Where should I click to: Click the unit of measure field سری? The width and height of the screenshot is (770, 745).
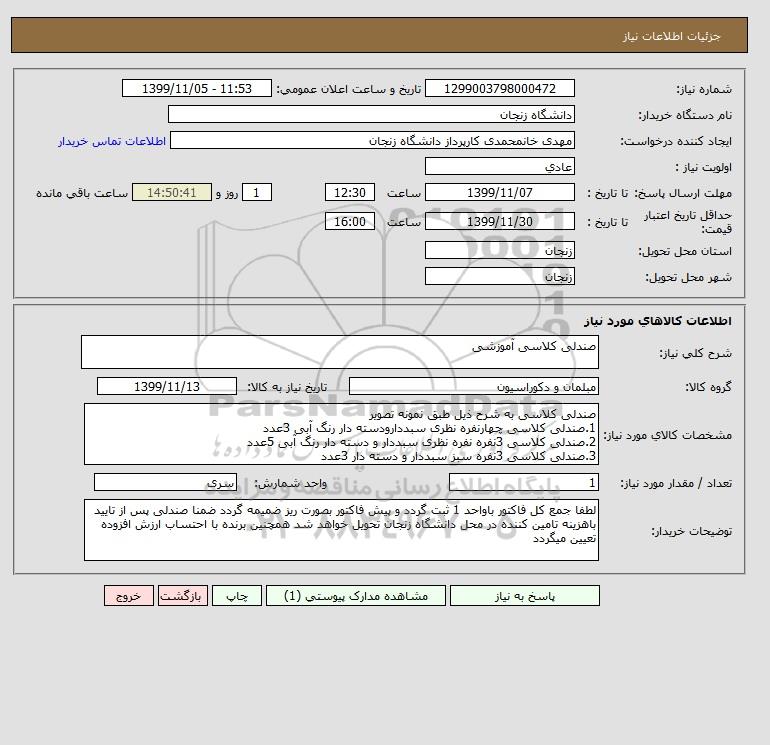click(165, 482)
